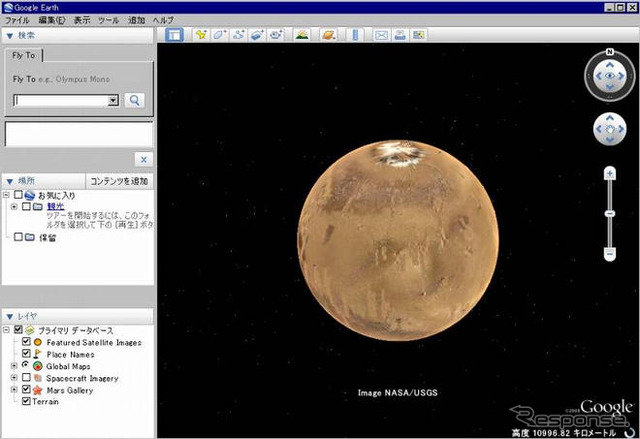Look down arrow on eye joystick

pos(610,87)
